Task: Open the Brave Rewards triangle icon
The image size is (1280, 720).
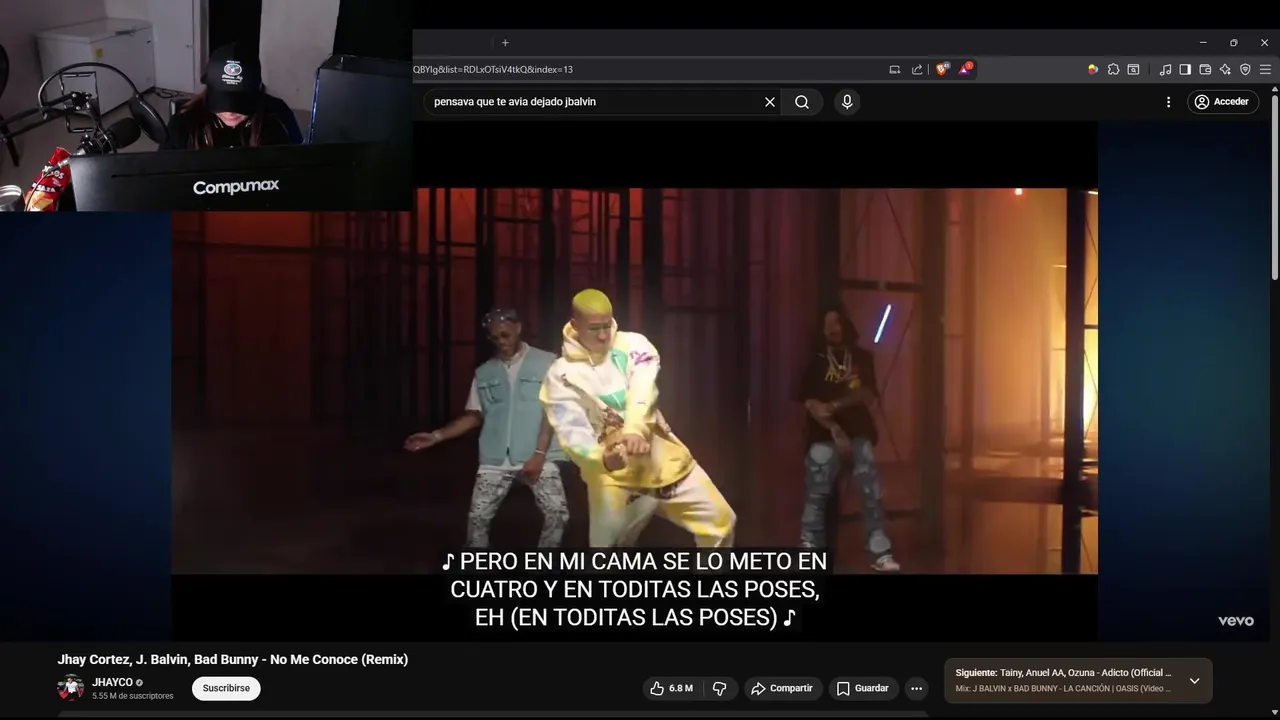Action: coord(965,69)
